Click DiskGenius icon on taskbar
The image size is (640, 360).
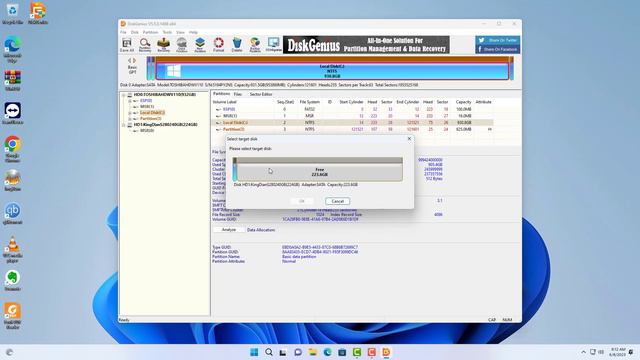point(386,352)
